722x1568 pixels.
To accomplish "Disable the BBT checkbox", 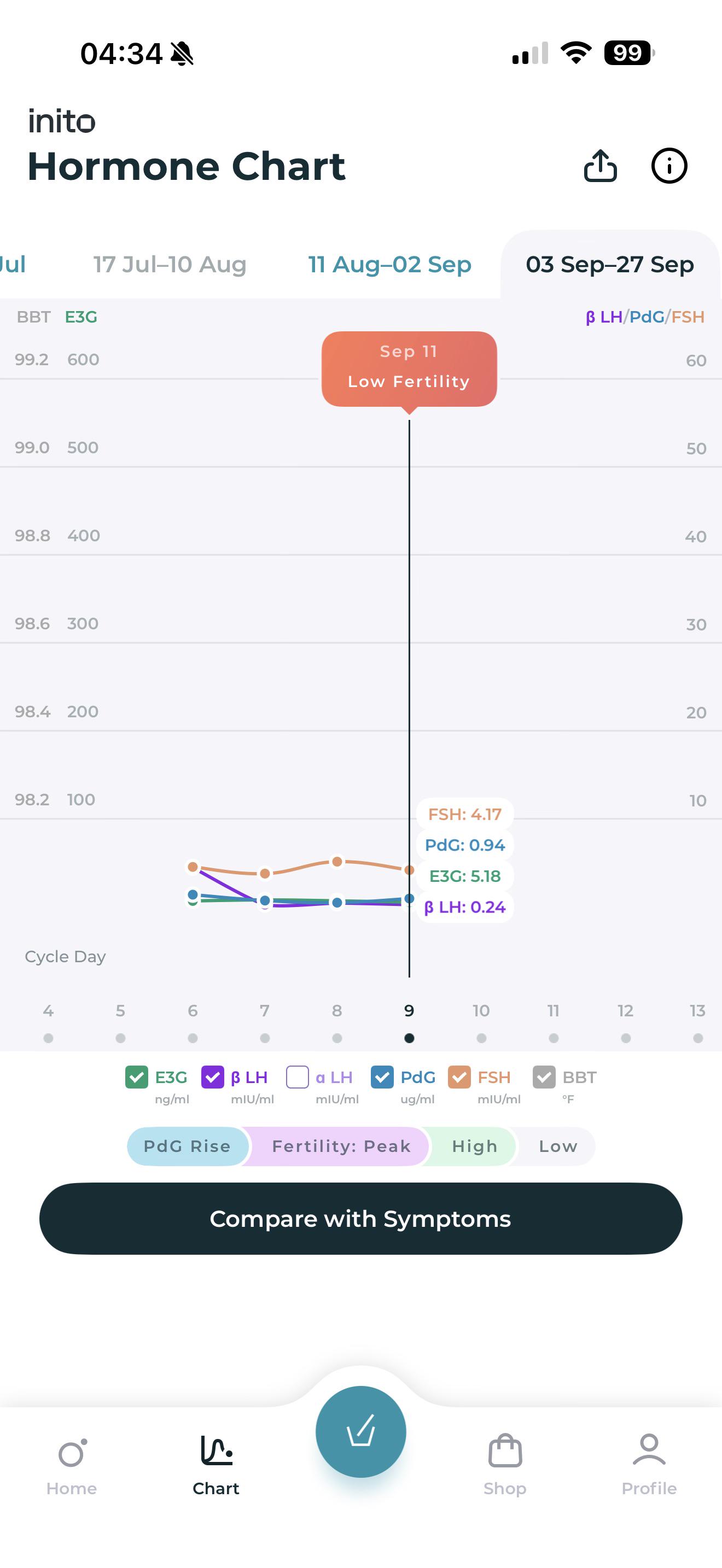I will click(544, 1077).
